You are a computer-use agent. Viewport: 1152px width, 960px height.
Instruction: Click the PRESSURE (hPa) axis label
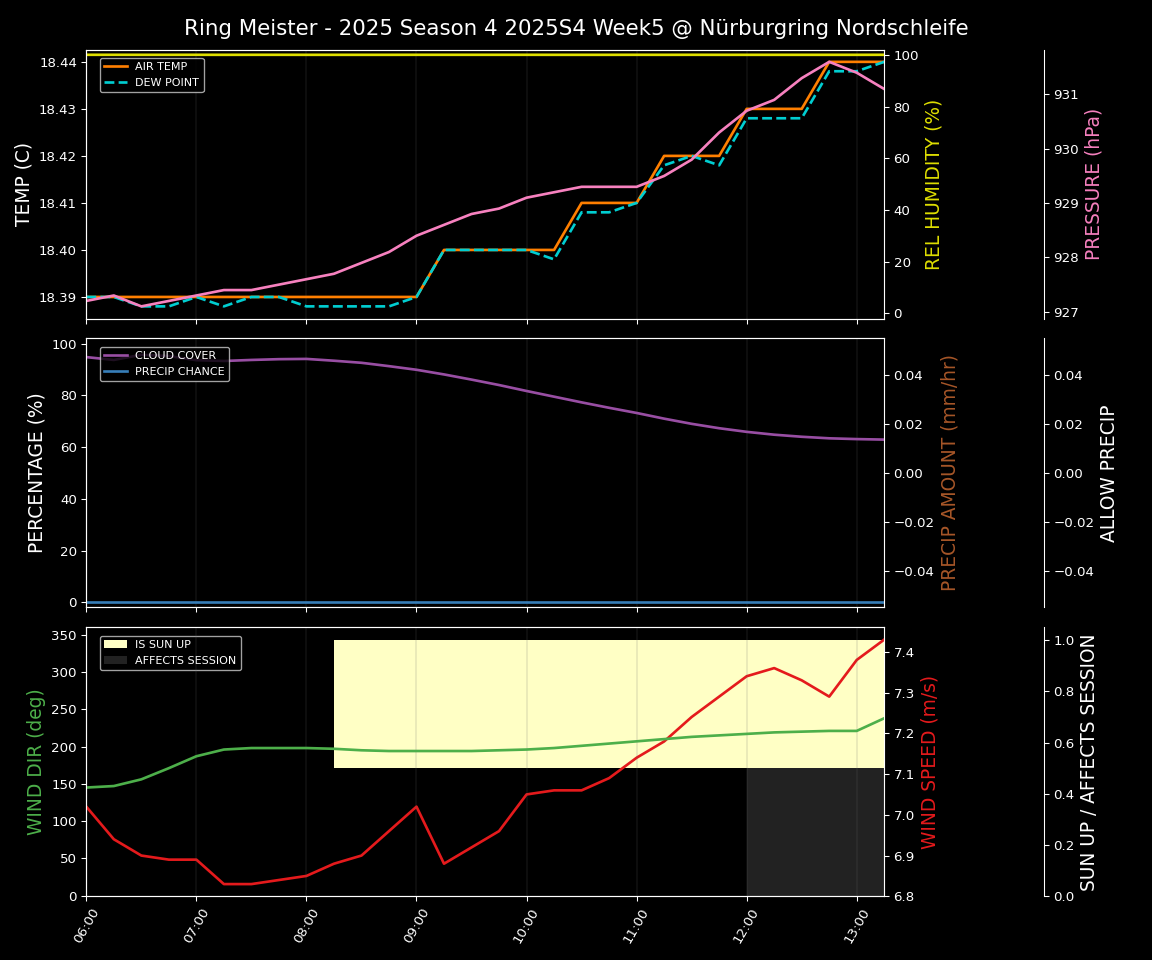click(x=1093, y=184)
